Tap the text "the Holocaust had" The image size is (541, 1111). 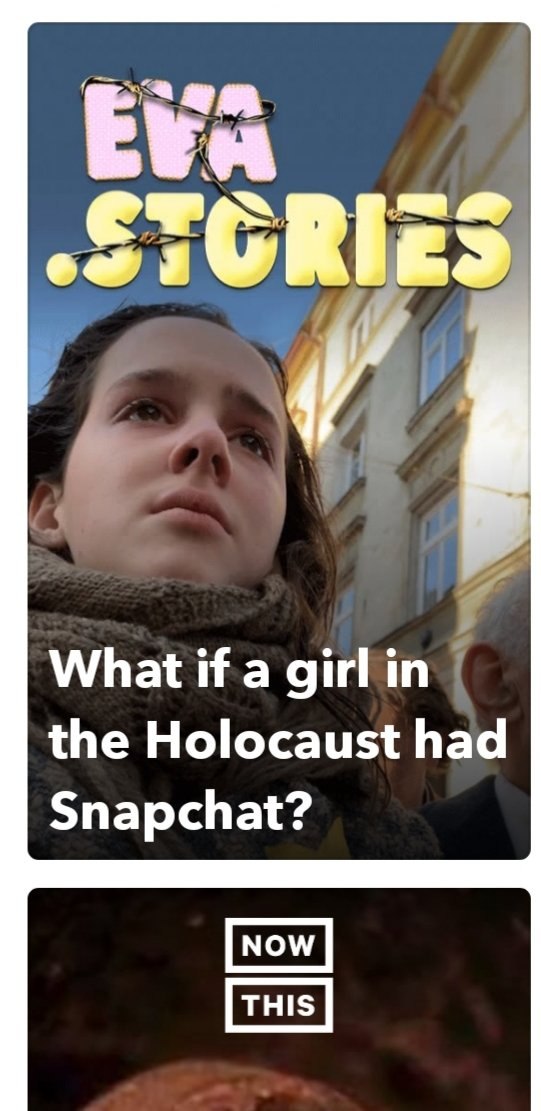[x=278, y=739]
